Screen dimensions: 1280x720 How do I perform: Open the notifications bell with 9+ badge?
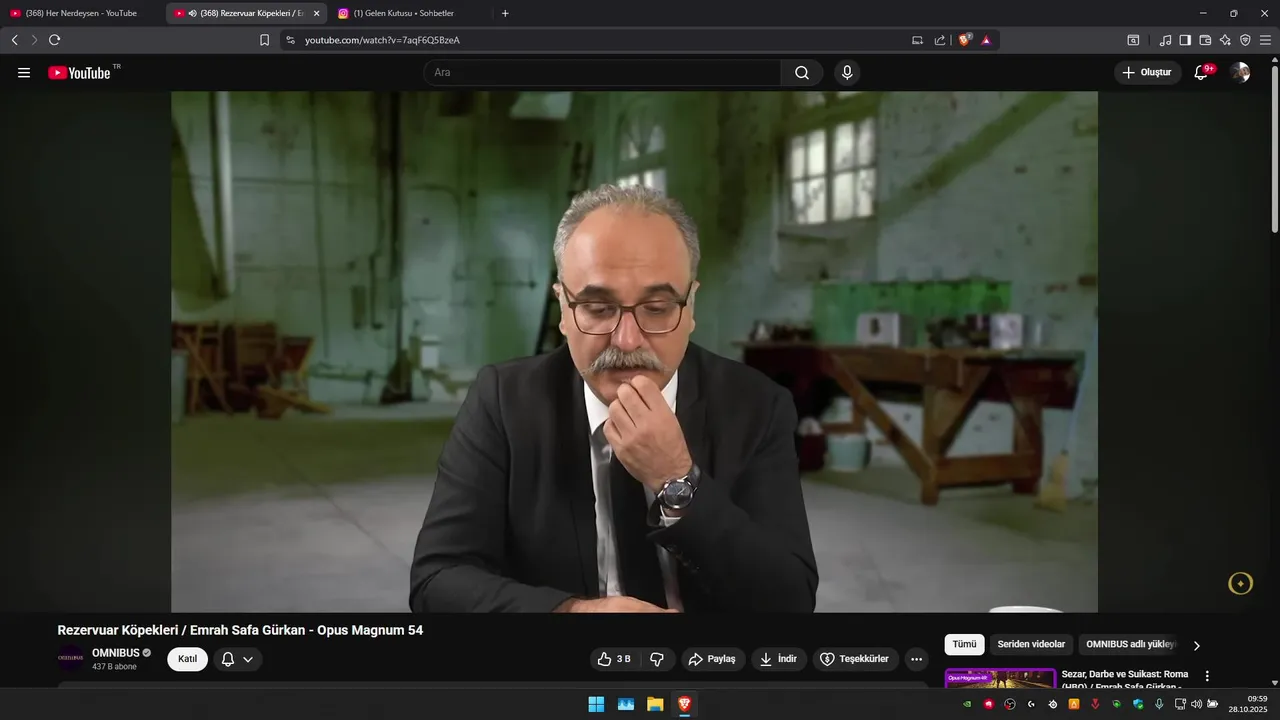click(x=1201, y=73)
